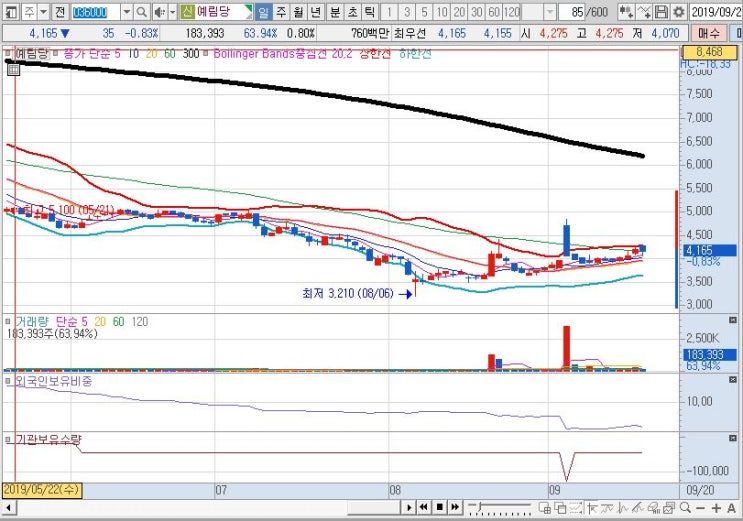Select the 5 interval button

(424, 12)
